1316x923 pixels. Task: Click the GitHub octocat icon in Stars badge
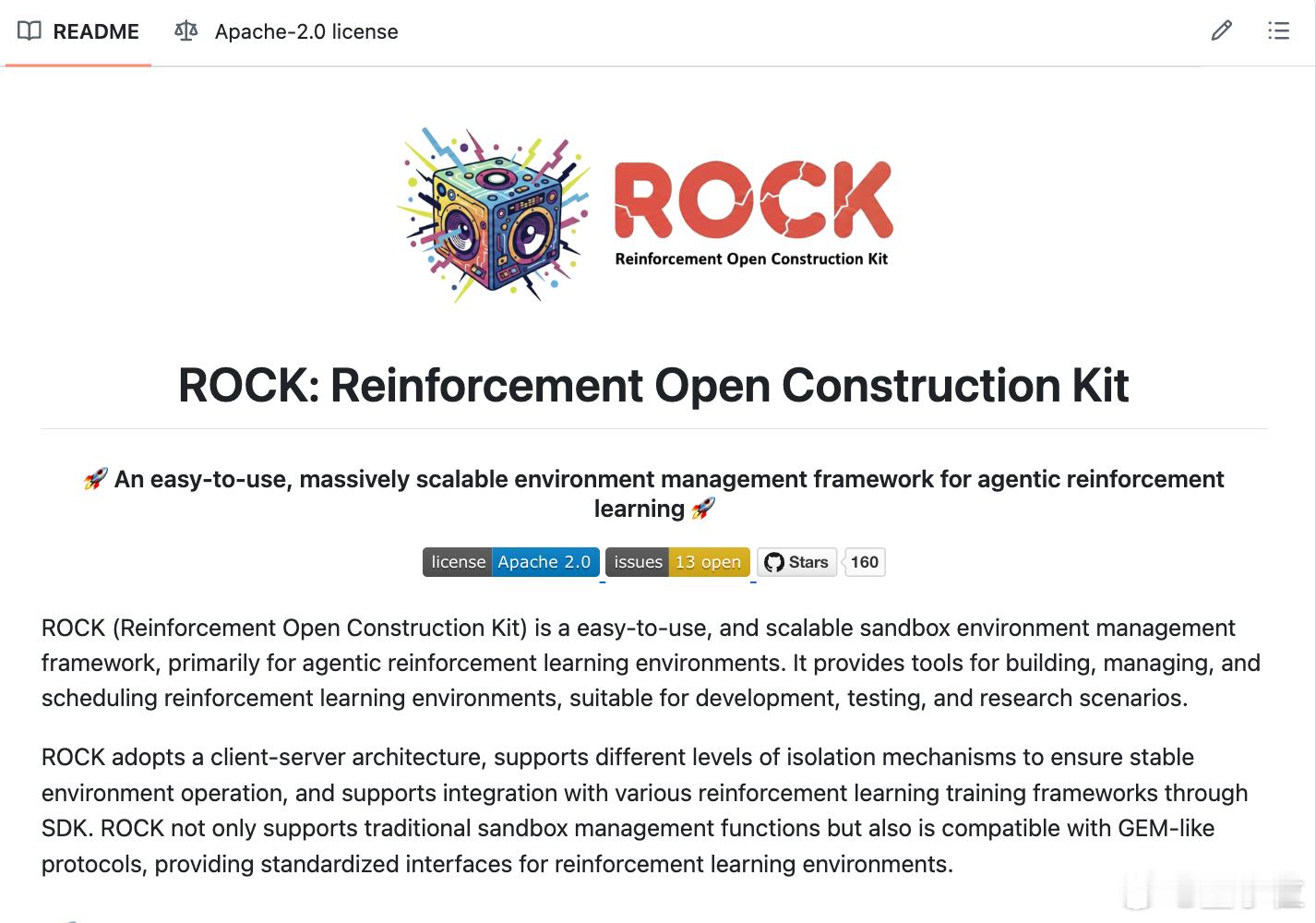point(774,562)
